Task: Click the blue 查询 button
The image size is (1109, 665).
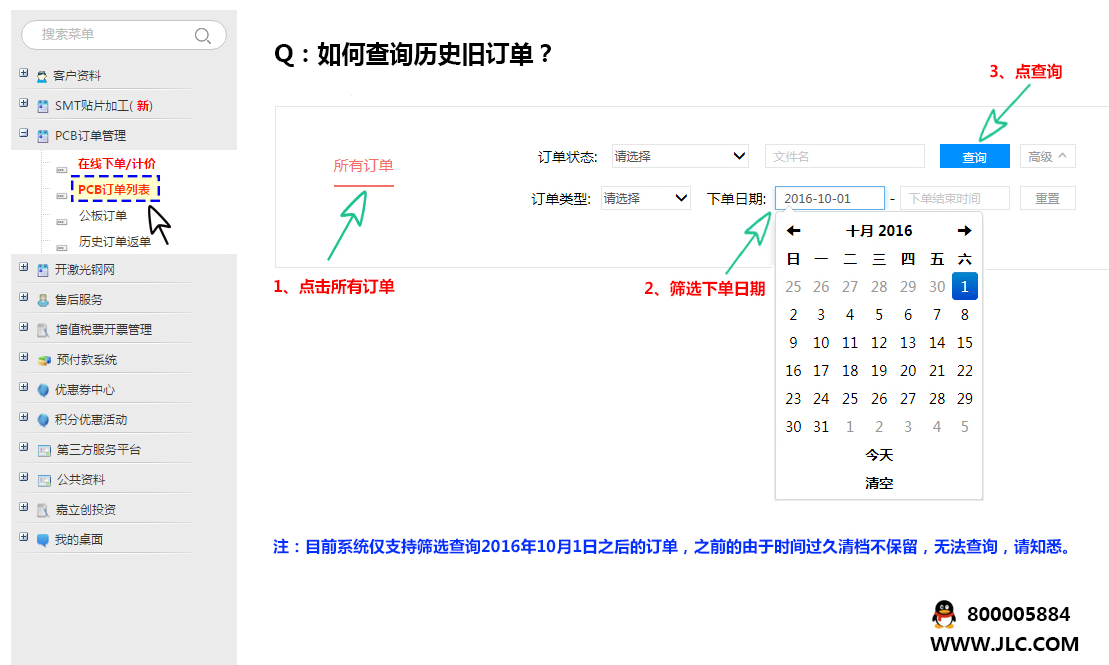Action: click(x=974, y=157)
